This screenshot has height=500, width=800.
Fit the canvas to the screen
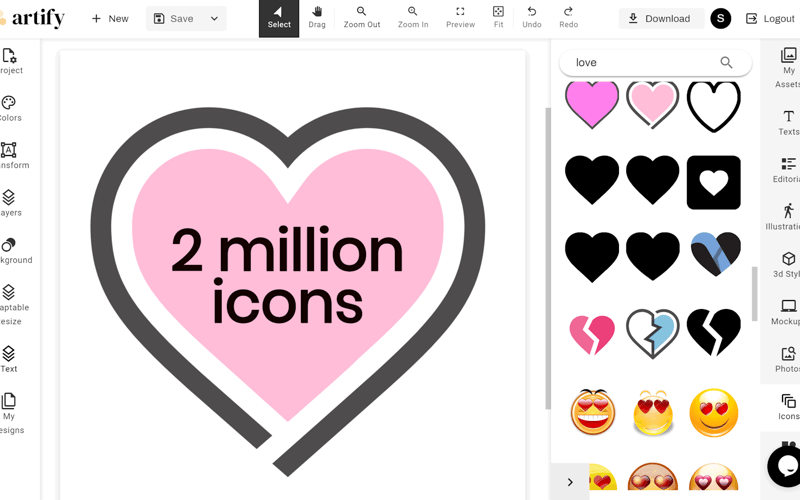pyautogui.click(x=498, y=18)
